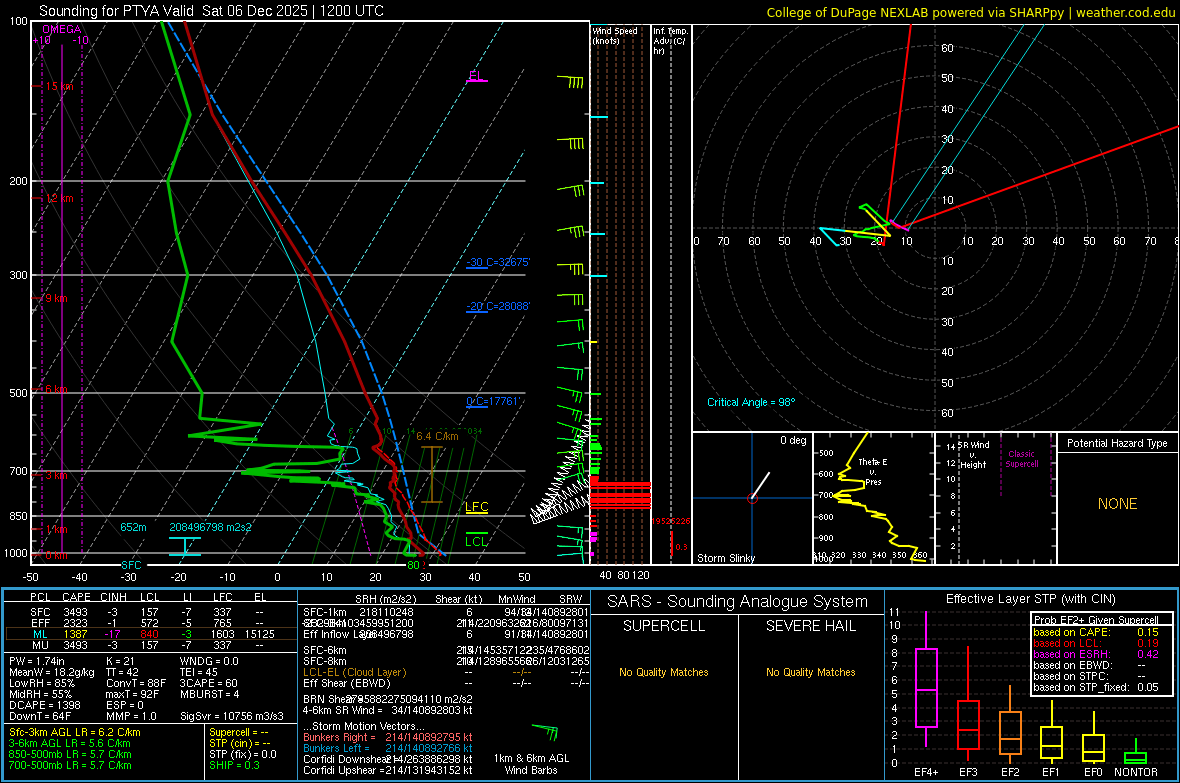Click the STP (fix) = 0.0 value
The image size is (1180, 783).
(x=242, y=754)
